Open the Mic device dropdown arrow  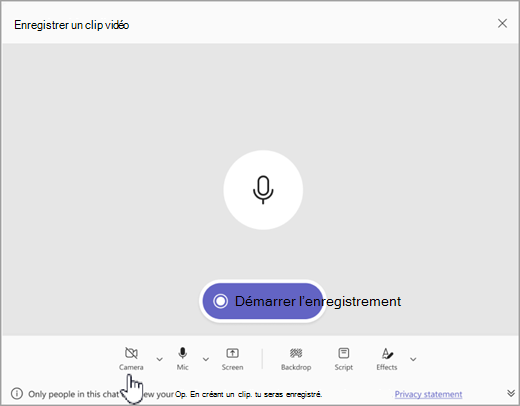(206, 359)
